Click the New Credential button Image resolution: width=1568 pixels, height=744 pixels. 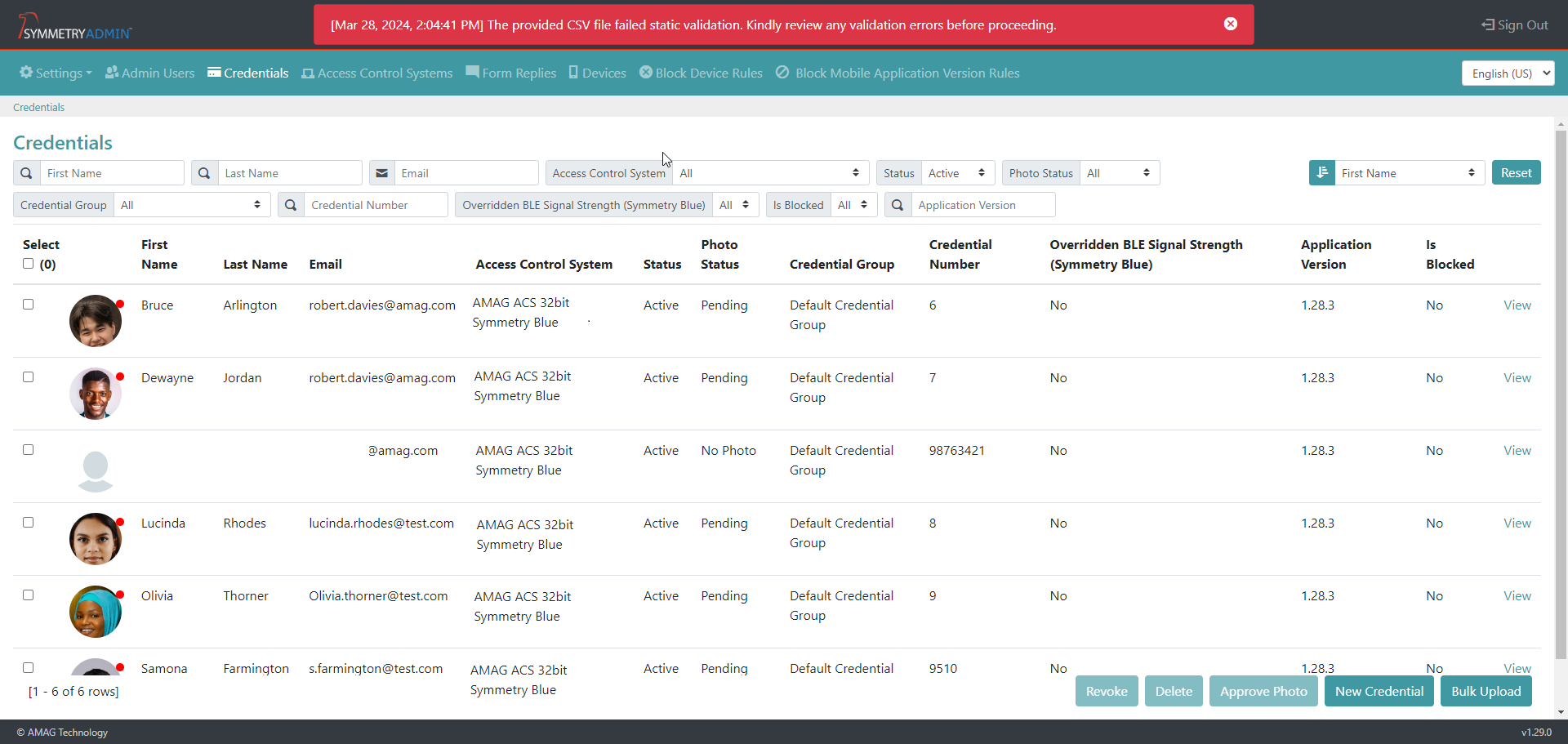[x=1379, y=691]
